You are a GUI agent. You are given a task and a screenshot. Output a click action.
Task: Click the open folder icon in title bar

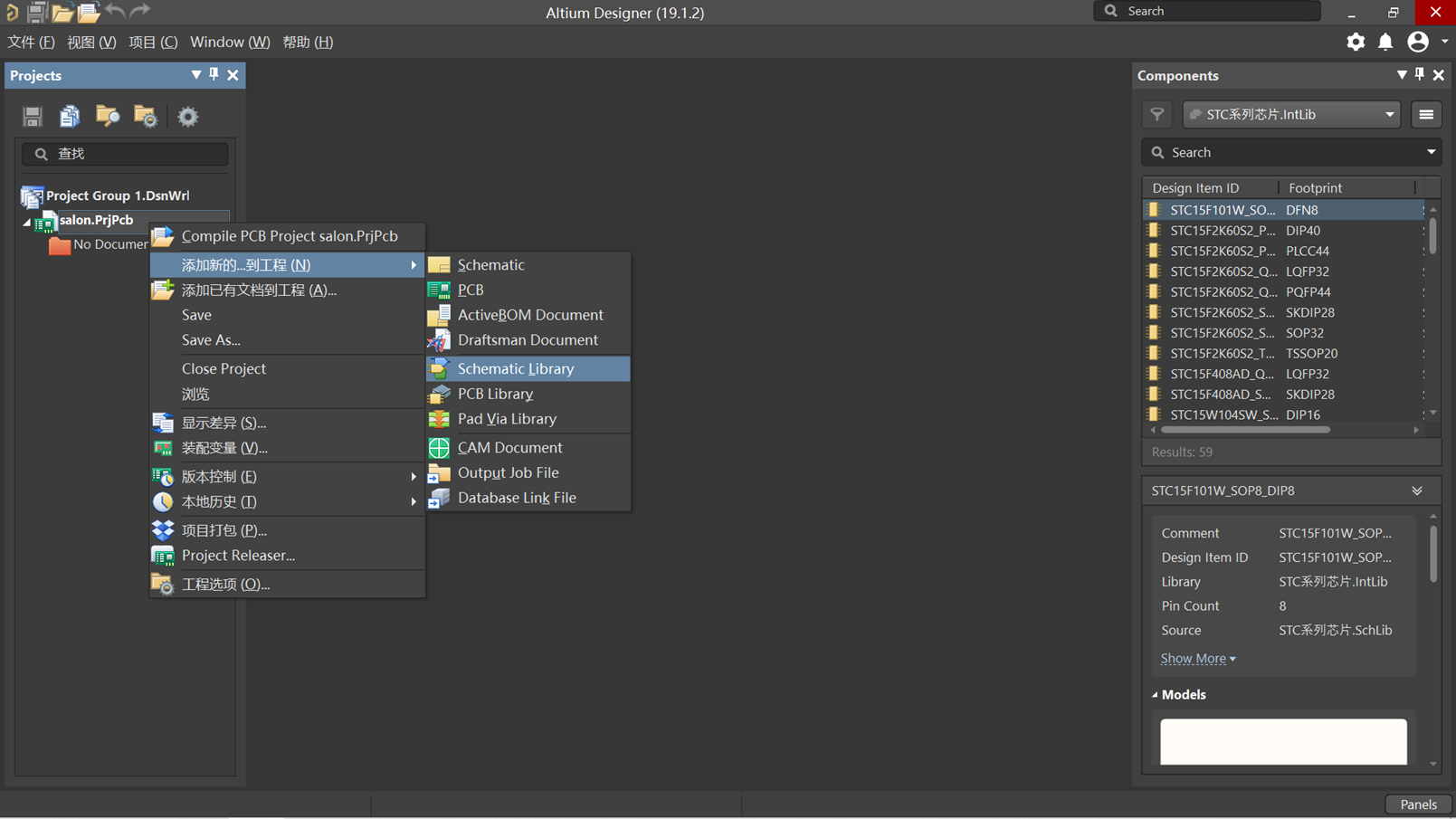pyautogui.click(x=62, y=12)
